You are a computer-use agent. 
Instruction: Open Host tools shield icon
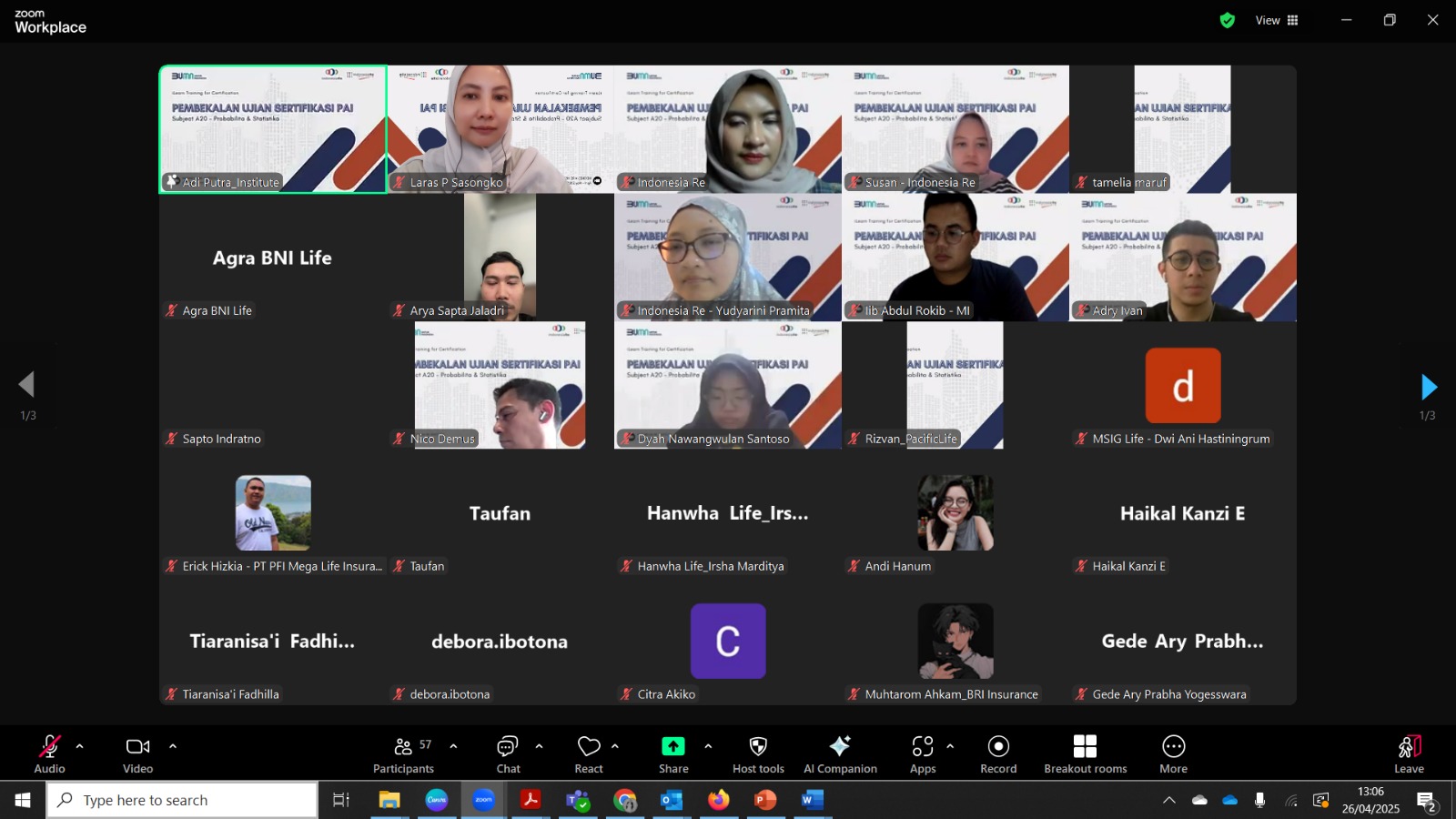point(758,754)
